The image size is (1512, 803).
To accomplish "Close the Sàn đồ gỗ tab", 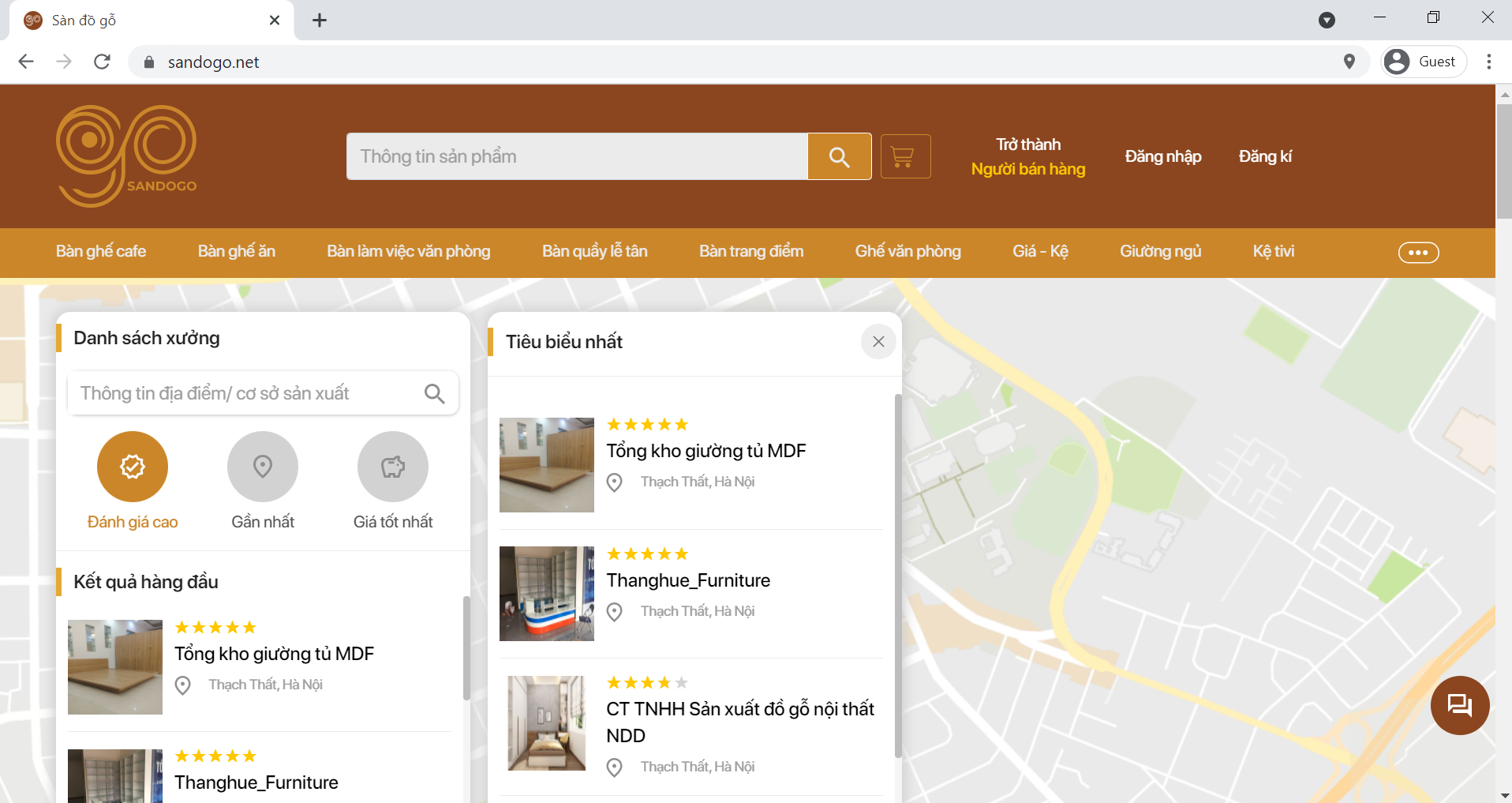I will pyautogui.click(x=275, y=21).
